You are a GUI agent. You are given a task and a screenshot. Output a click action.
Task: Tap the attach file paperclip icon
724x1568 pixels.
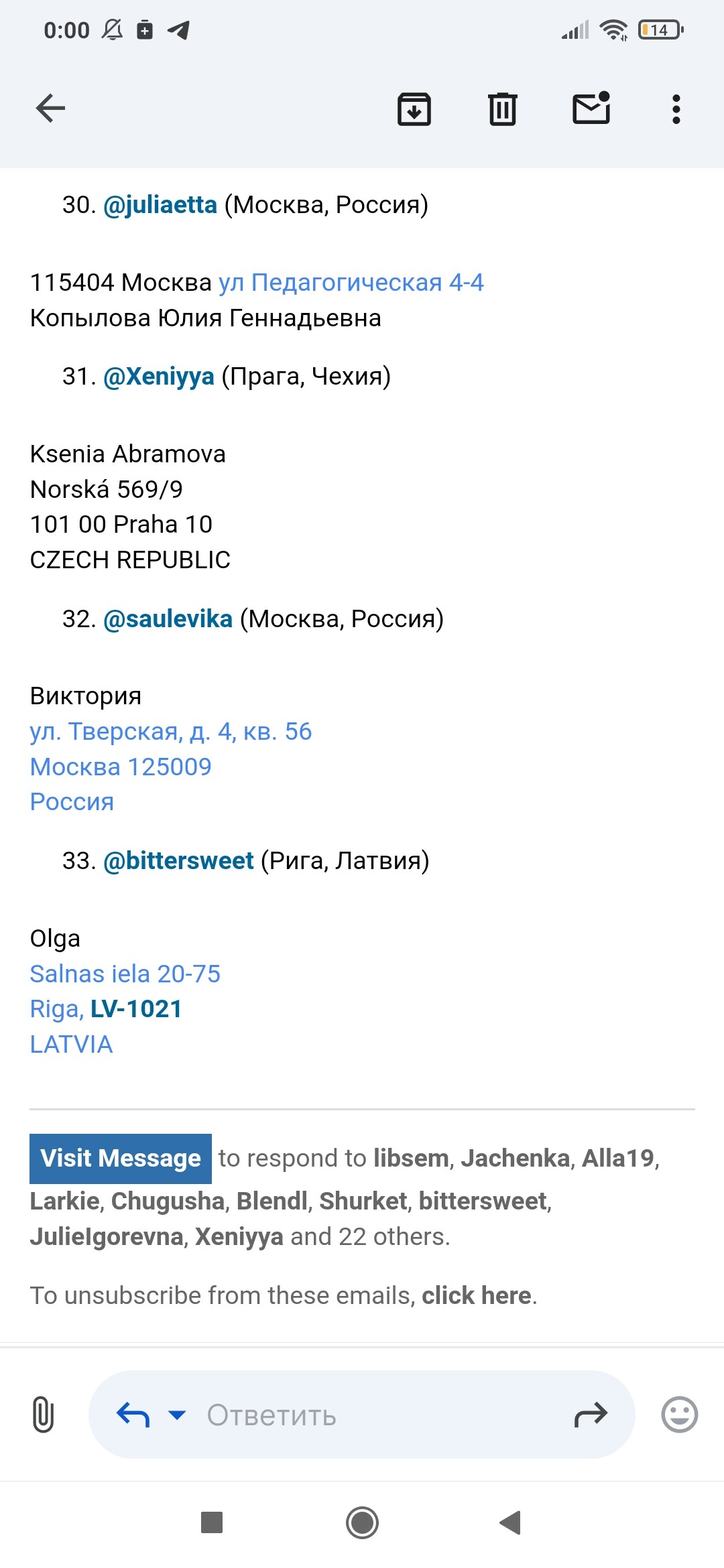(x=43, y=1415)
